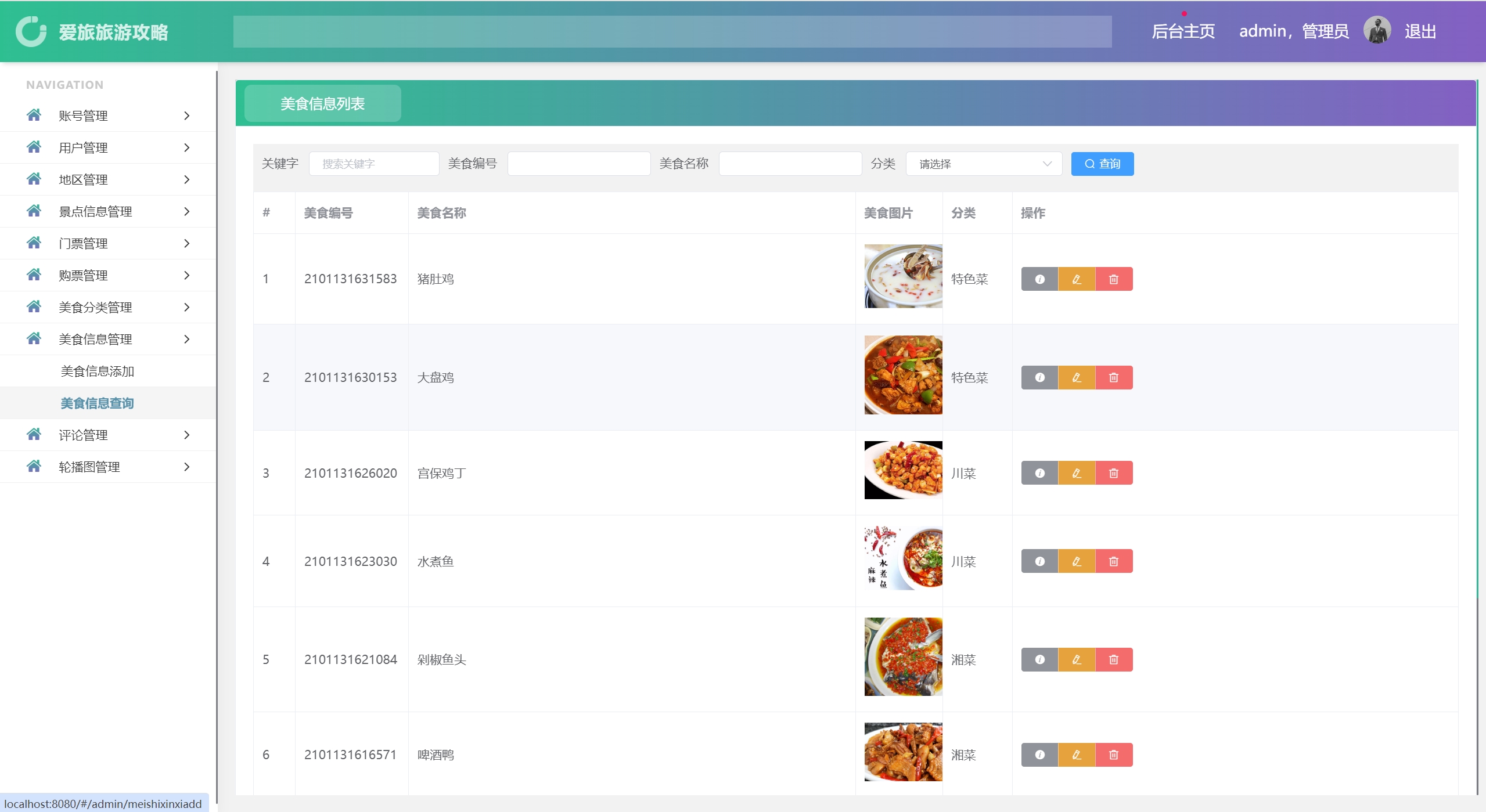This screenshot has height=812, width=1486.
Task: Click edit pencil icon for 大盘鸡 row
Action: [x=1077, y=378]
